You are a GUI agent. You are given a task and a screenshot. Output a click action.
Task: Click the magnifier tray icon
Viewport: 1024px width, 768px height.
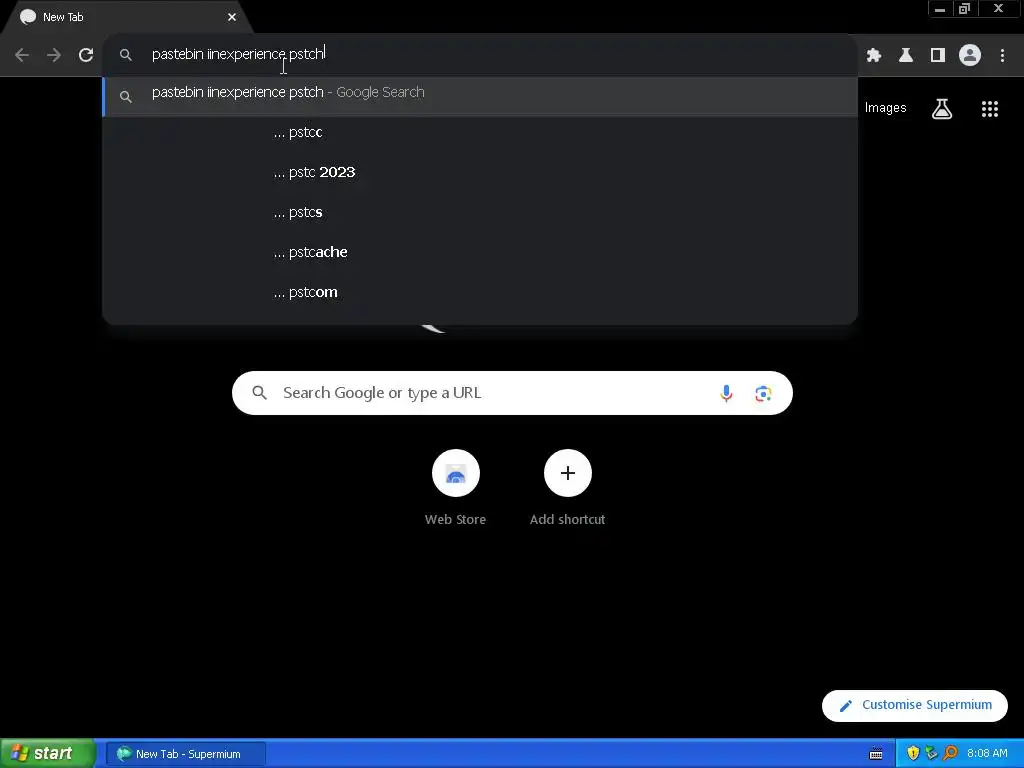[951, 754]
